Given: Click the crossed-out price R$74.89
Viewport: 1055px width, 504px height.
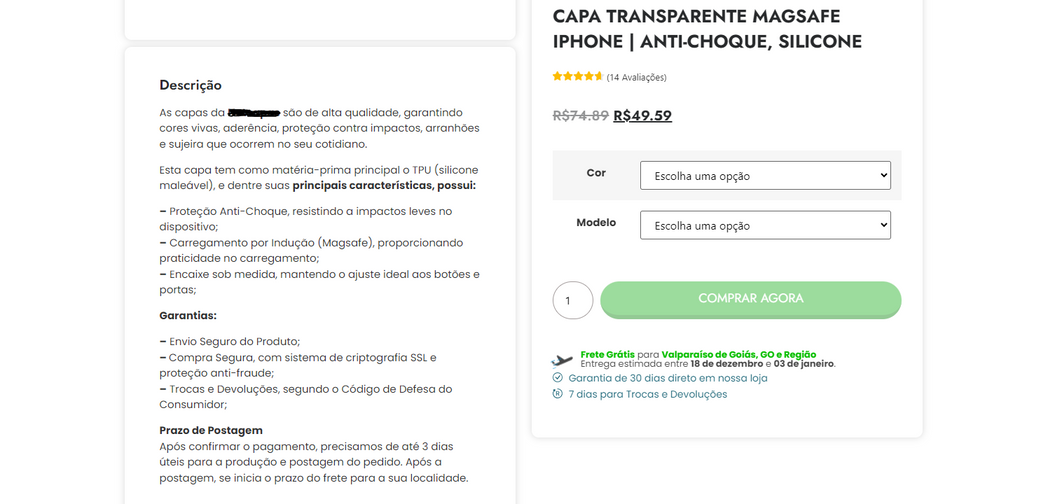Looking at the screenshot, I should [581, 116].
